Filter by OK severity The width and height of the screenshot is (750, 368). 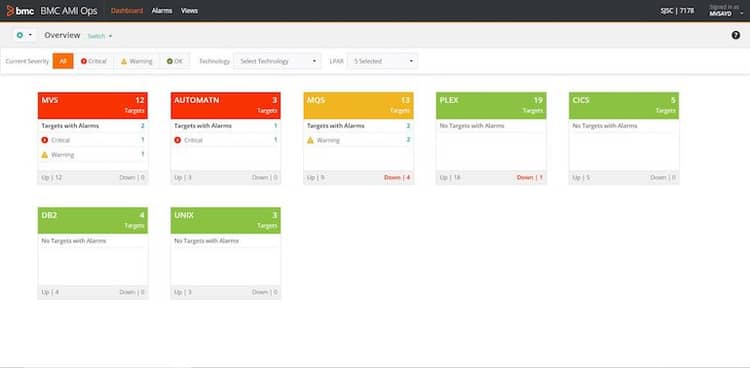click(175, 61)
